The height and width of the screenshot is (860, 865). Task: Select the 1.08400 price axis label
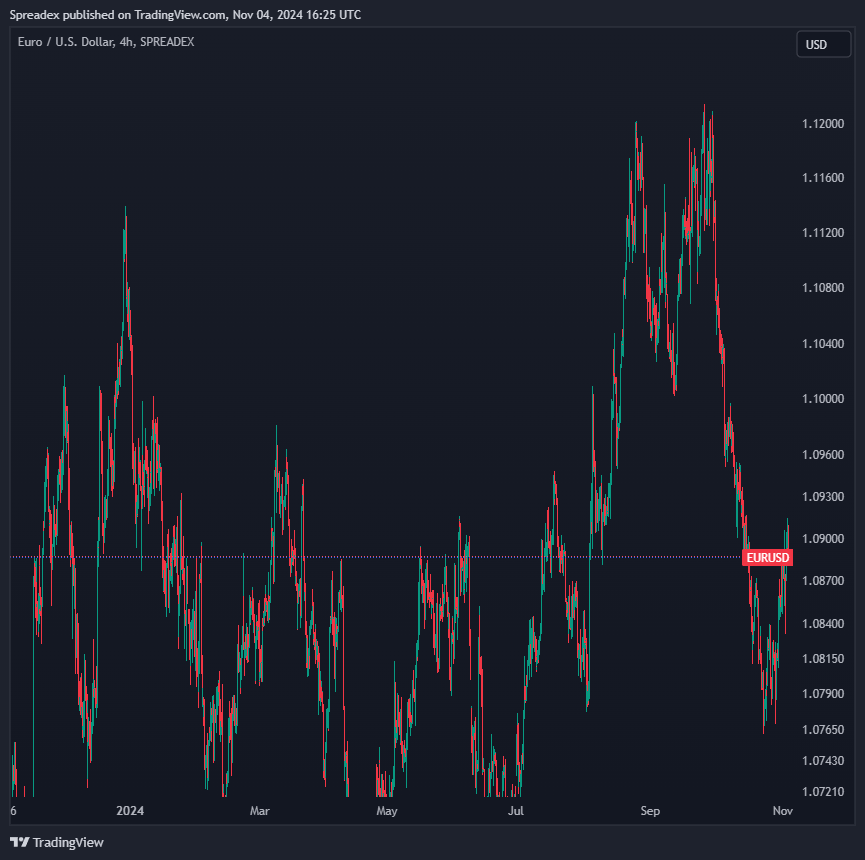823,623
